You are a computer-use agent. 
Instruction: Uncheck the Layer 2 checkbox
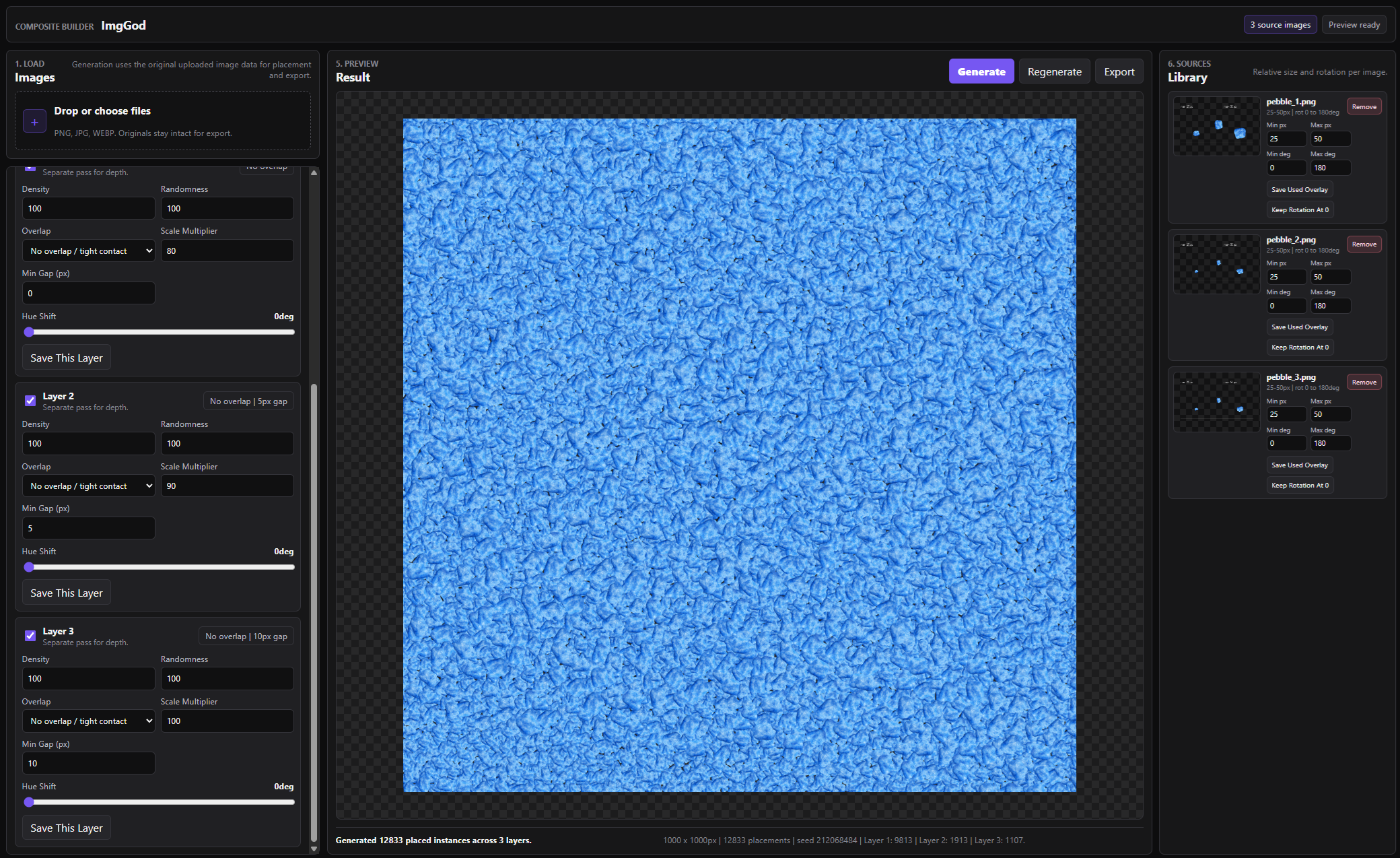[x=30, y=401]
